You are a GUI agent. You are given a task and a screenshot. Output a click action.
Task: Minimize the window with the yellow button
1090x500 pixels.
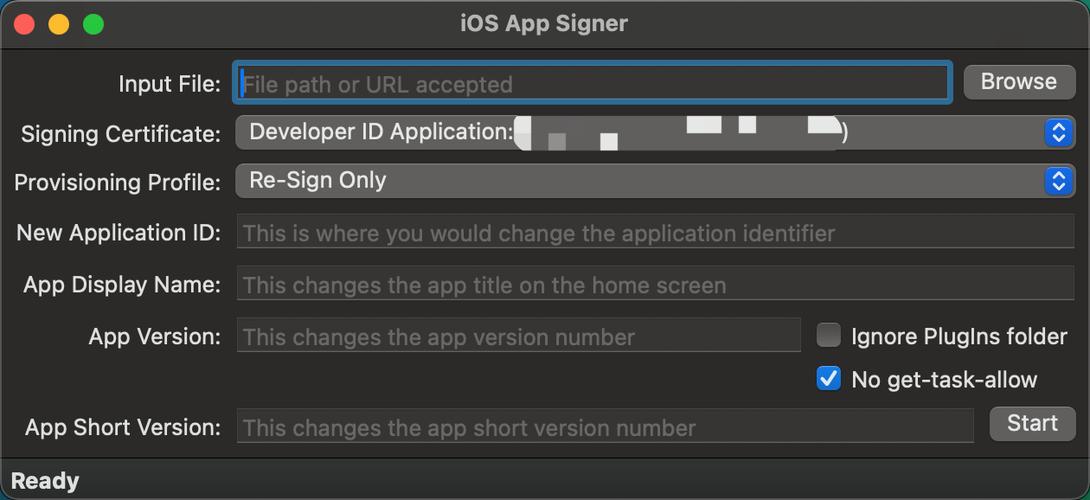(x=58, y=24)
